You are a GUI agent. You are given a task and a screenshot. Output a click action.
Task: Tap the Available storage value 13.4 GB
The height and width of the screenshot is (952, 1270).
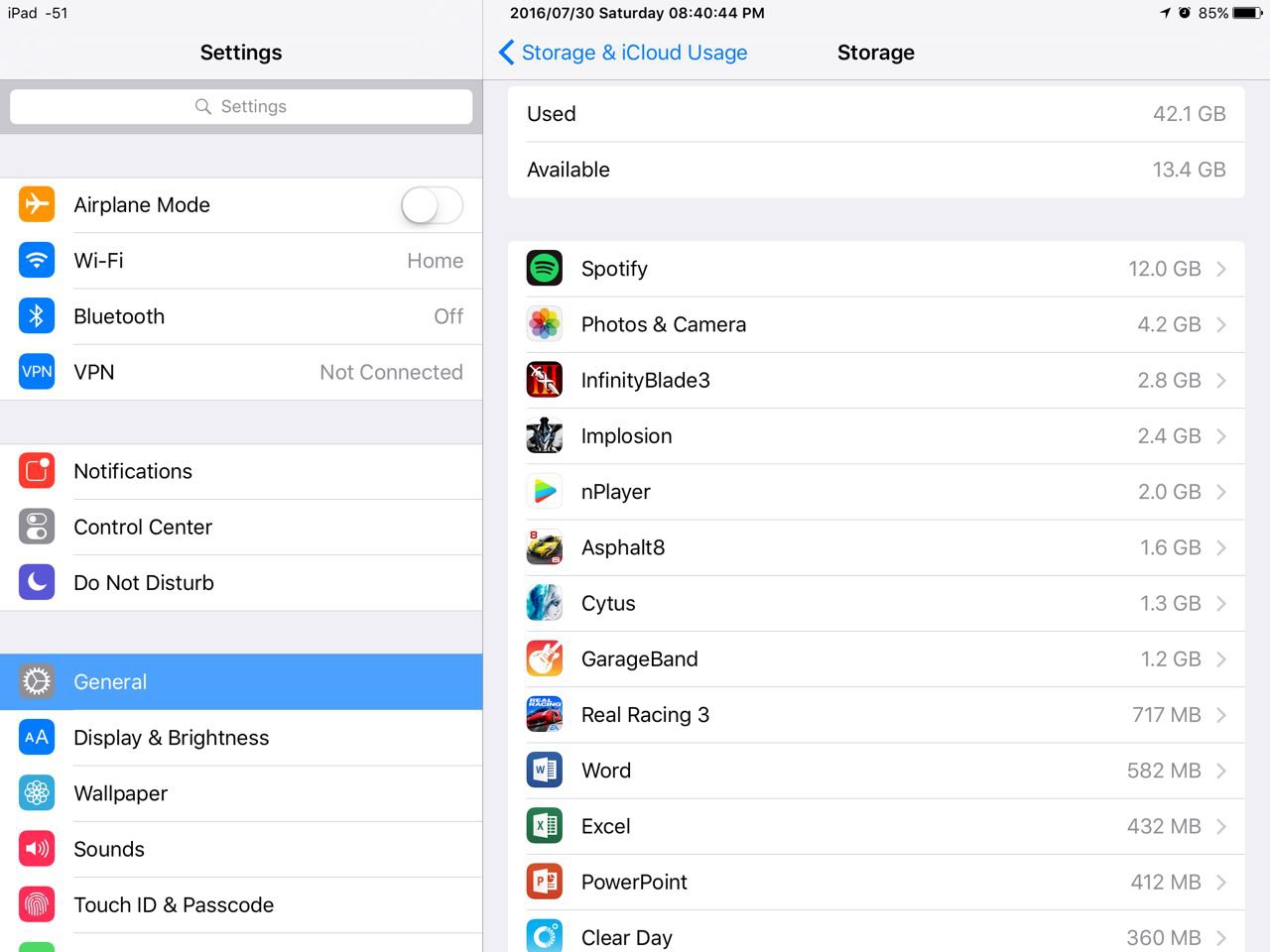pos(1189,170)
